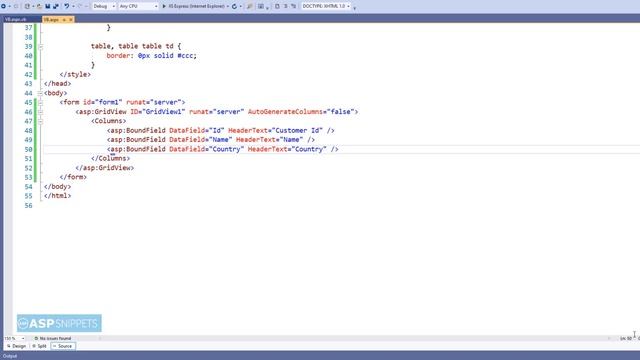
Task: Switch to Design view
Action: click(x=16, y=346)
